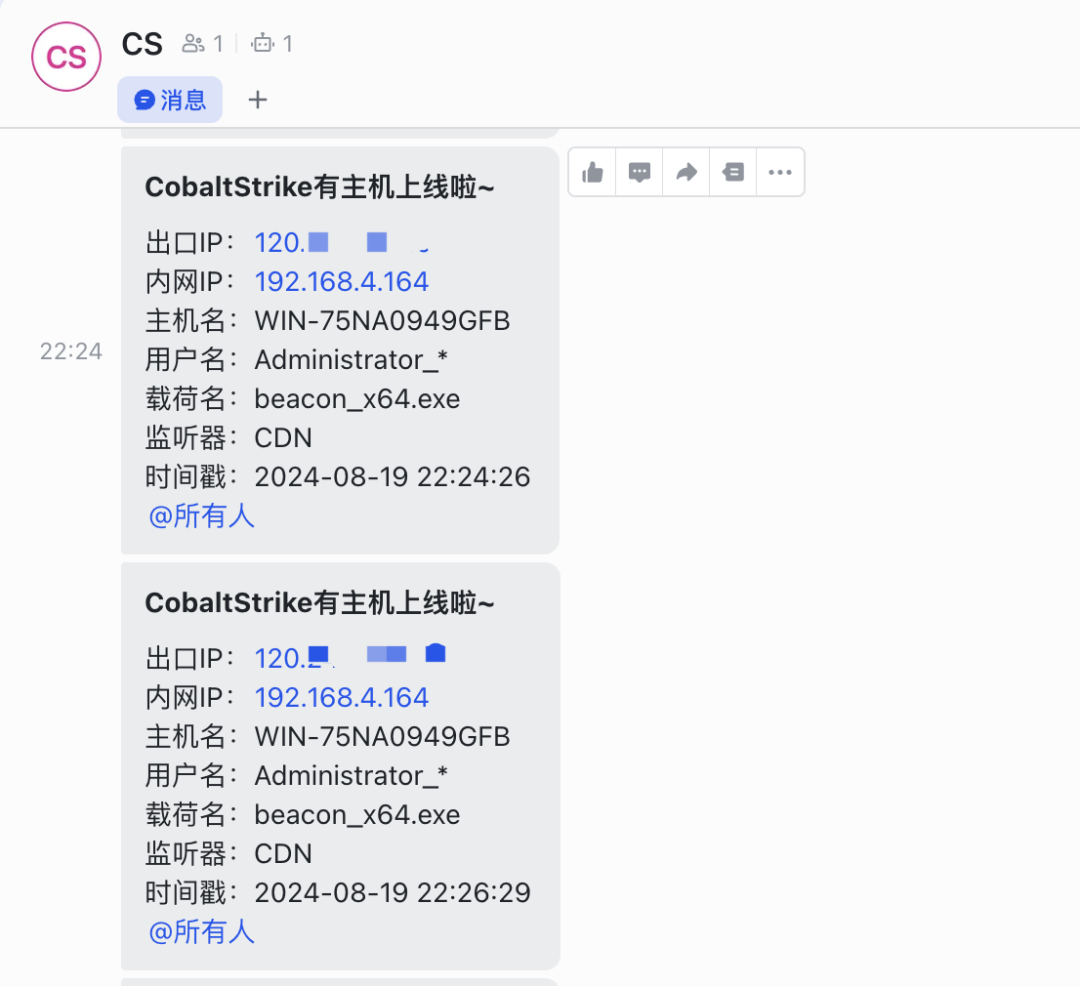This screenshot has height=986, width=1080.
Task: Open exit IP link in 22:26:29 message
Action: (x=350, y=657)
